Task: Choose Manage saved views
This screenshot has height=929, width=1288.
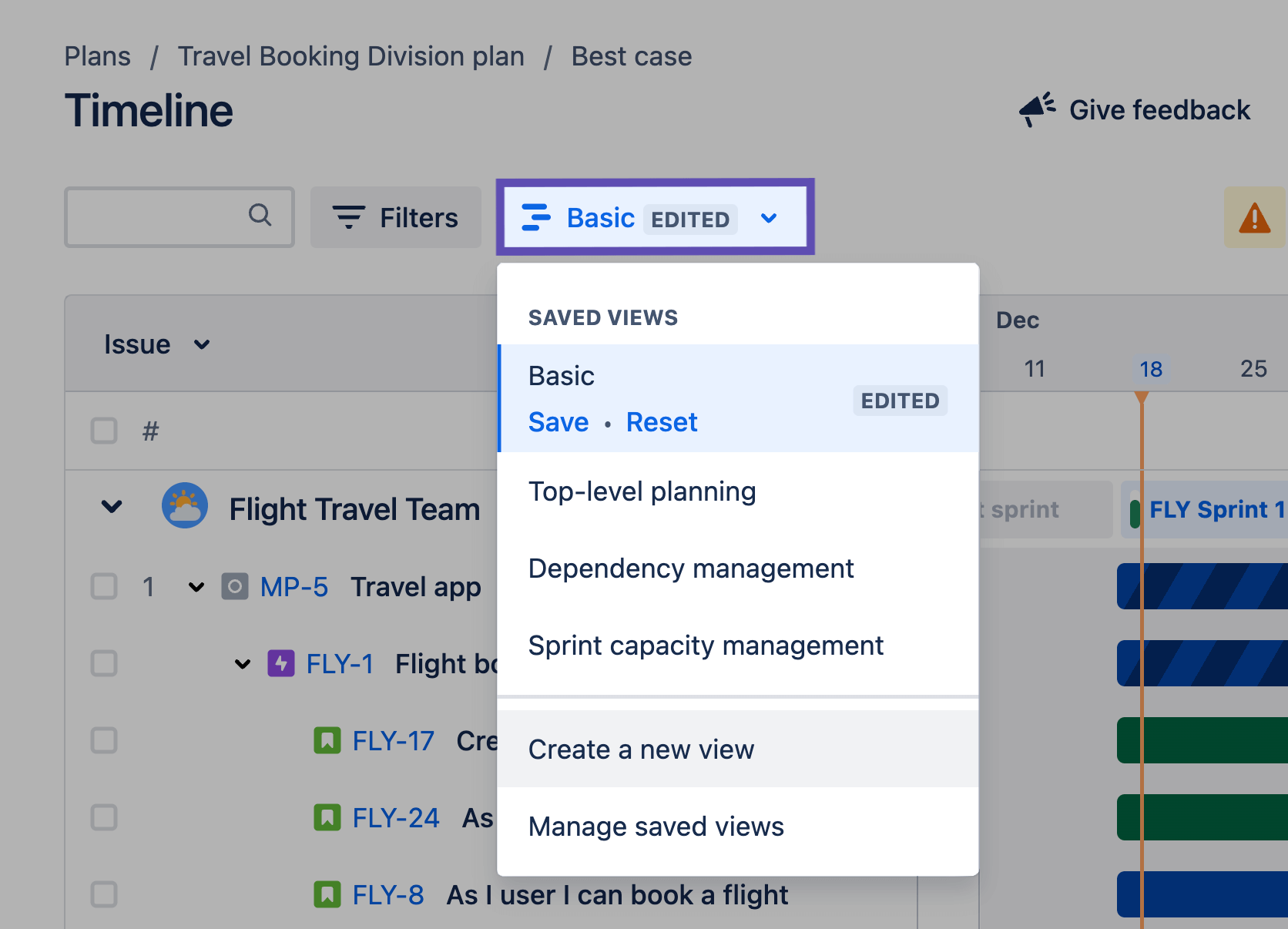Action: coord(656,826)
